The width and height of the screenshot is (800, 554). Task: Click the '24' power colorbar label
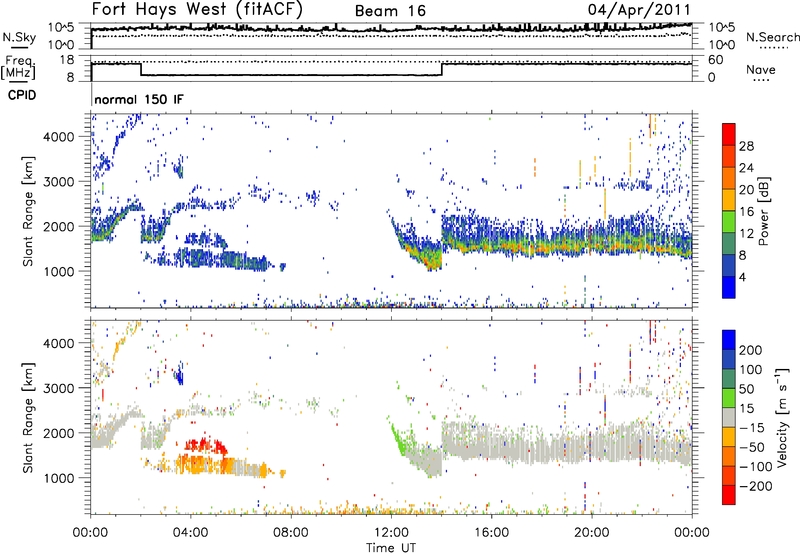point(746,168)
